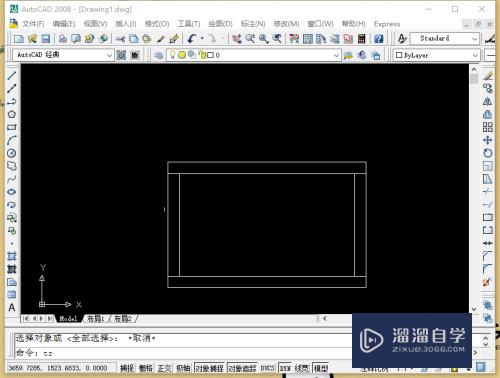This screenshot has height=378, width=500.
Task: Open the 窗口(W) menu
Action: (x=320, y=24)
